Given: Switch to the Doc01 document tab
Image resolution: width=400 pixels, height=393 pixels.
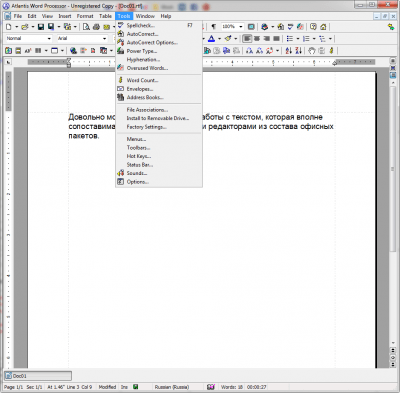Looking at the screenshot, I should (x=38, y=376).
